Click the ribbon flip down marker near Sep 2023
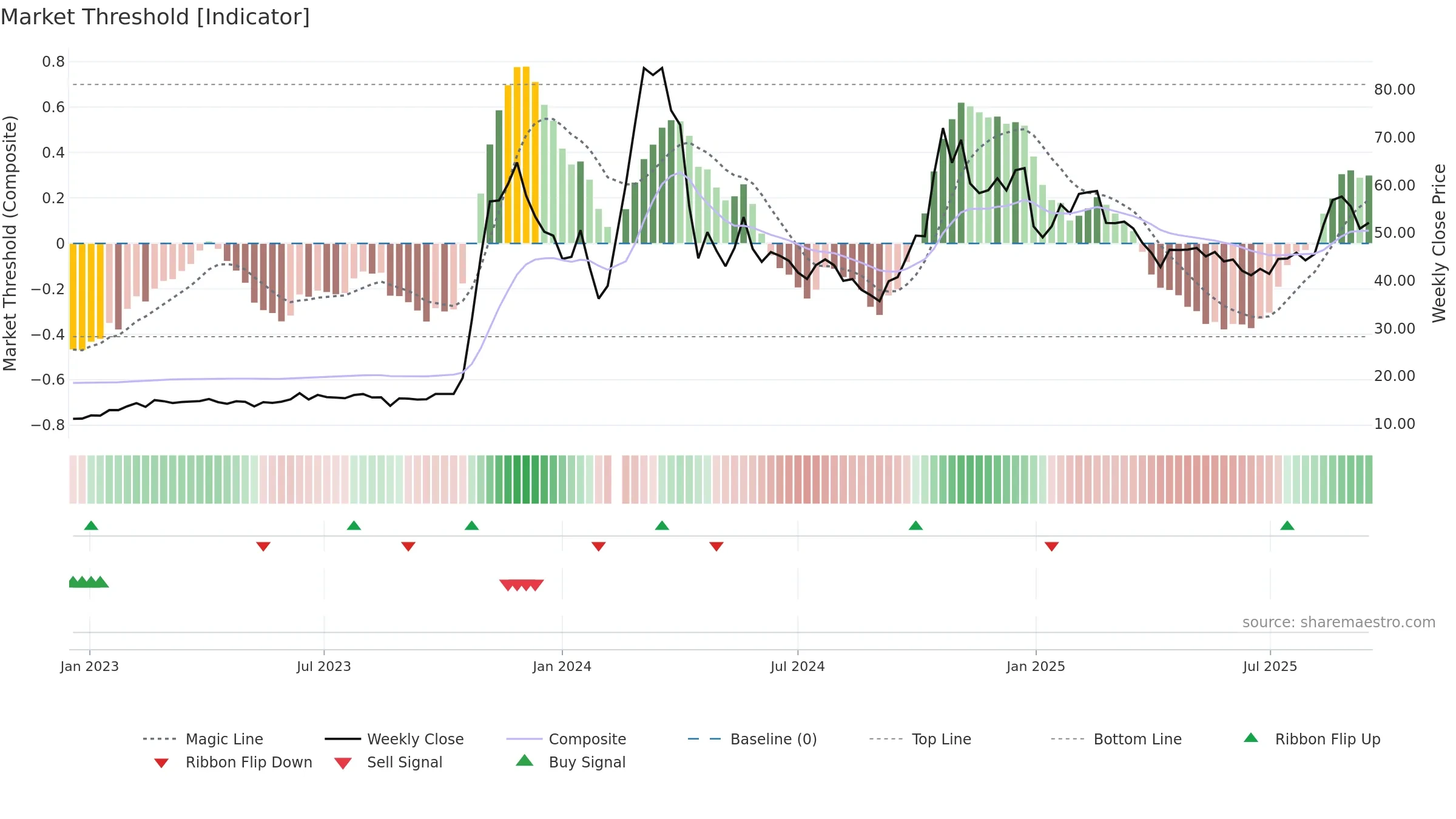 [x=408, y=547]
